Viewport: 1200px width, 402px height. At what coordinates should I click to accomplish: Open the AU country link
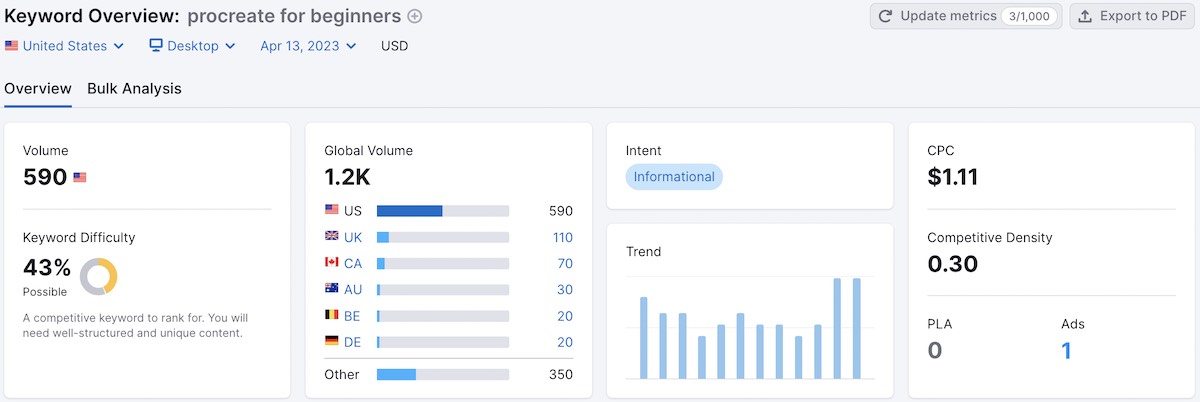[x=353, y=289]
